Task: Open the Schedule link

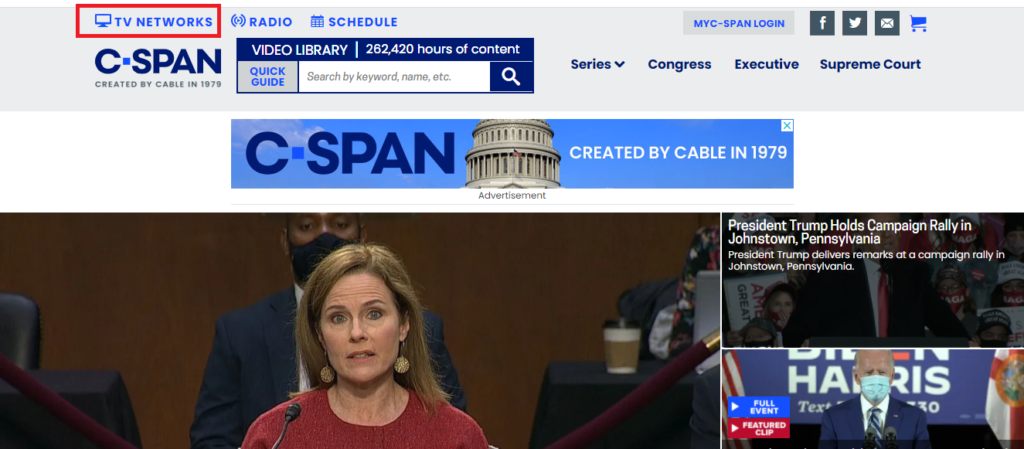Action: point(354,22)
